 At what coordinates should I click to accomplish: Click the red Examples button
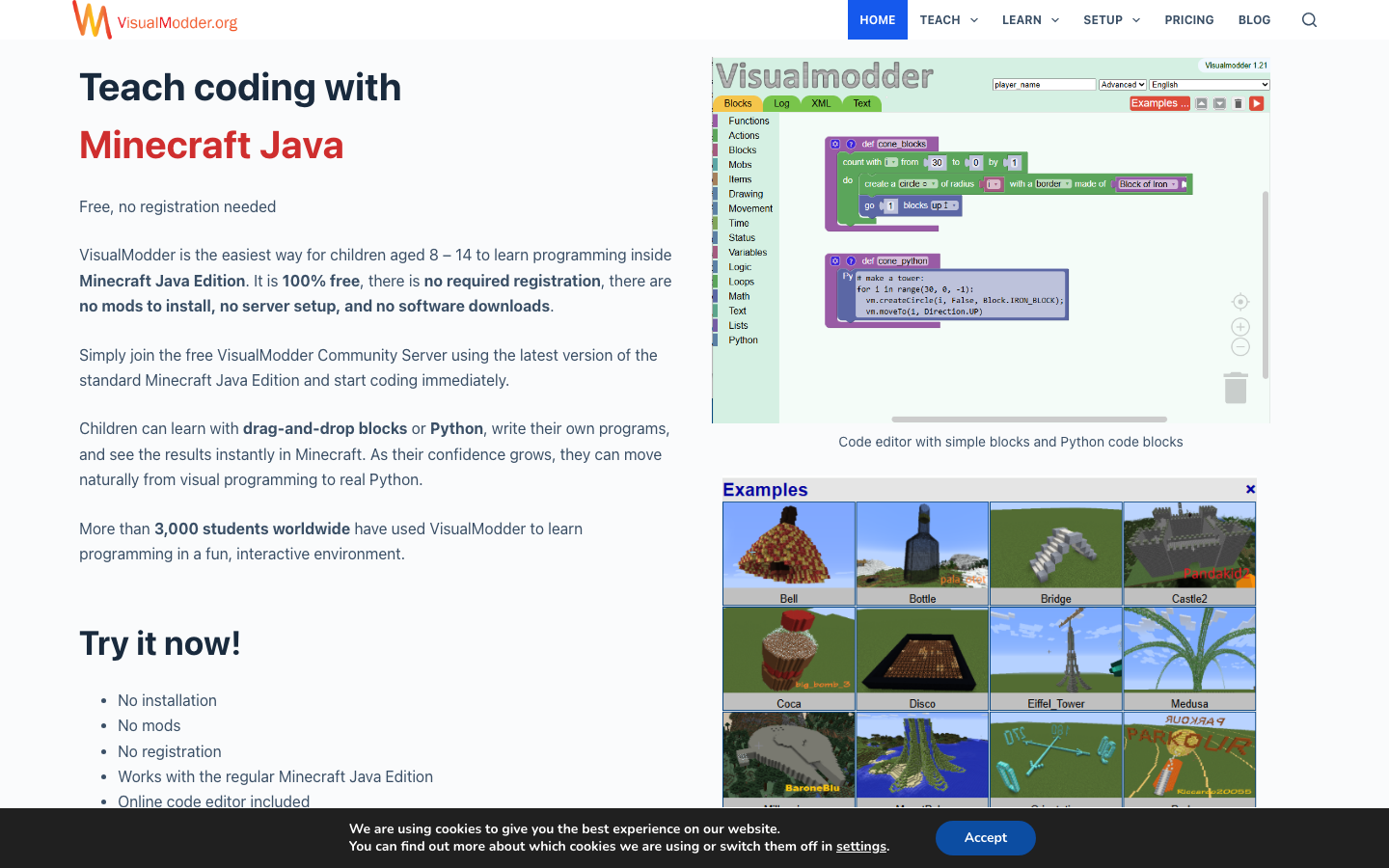(1159, 103)
